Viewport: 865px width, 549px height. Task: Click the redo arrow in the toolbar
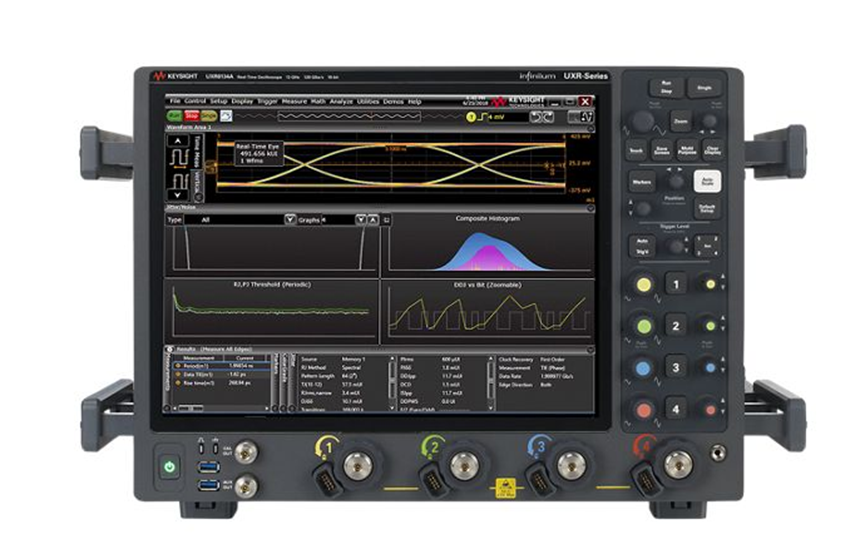547,117
